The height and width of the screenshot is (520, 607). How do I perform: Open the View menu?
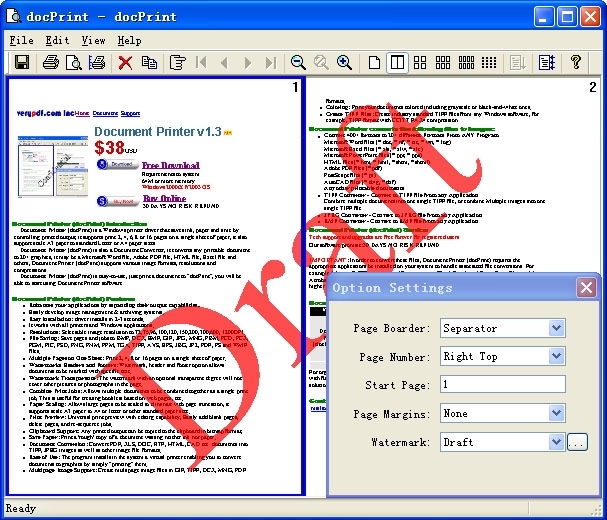tap(93, 40)
